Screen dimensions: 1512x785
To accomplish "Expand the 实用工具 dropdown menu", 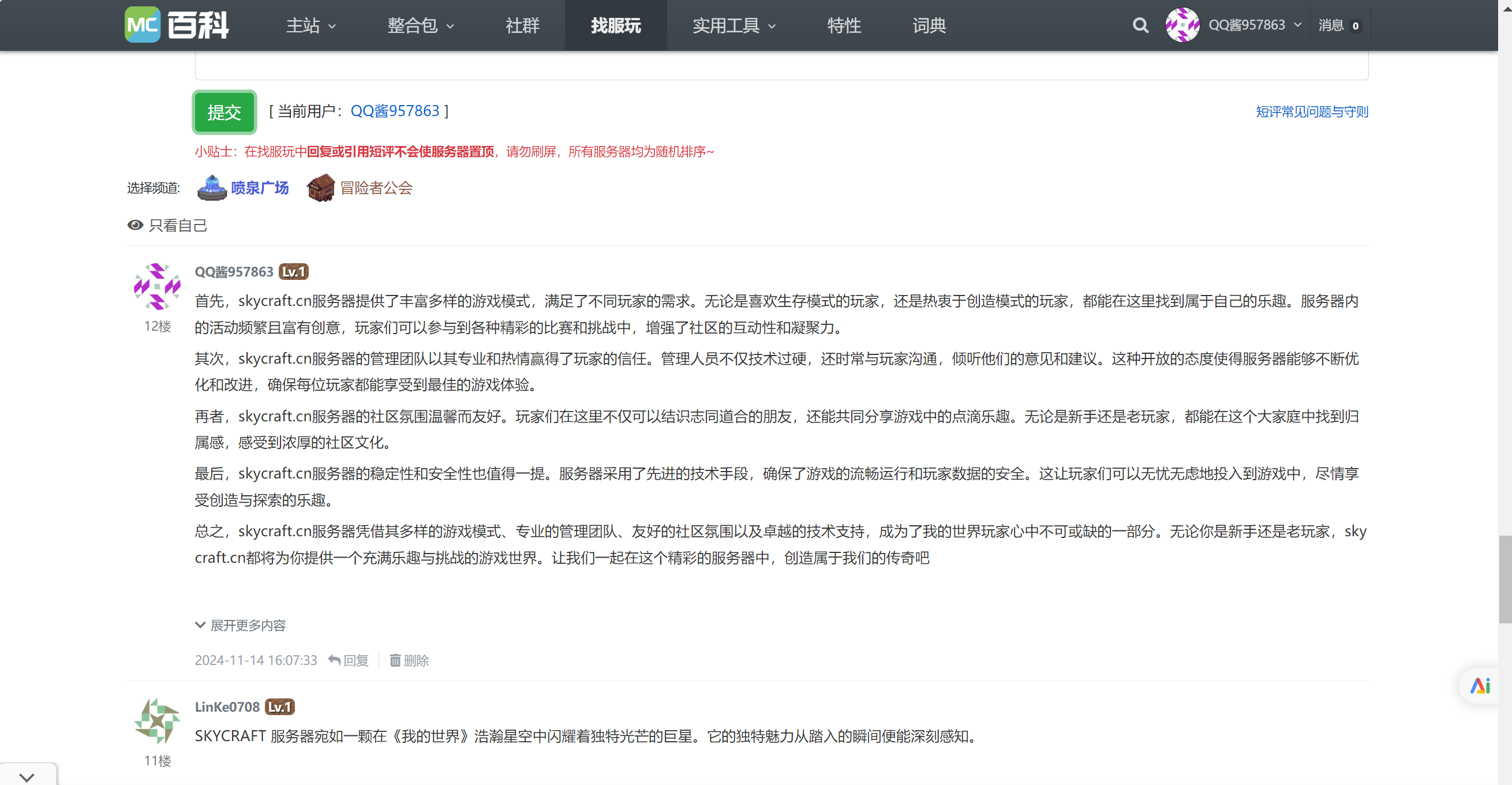I will click(x=734, y=25).
